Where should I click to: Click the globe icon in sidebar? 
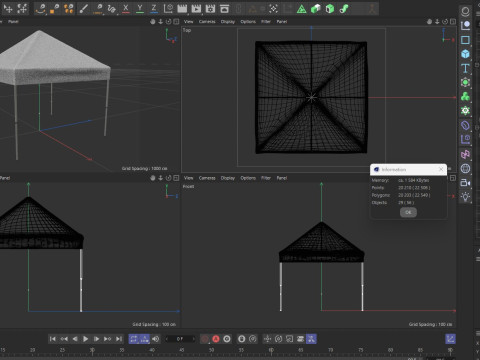coord(465,168)
